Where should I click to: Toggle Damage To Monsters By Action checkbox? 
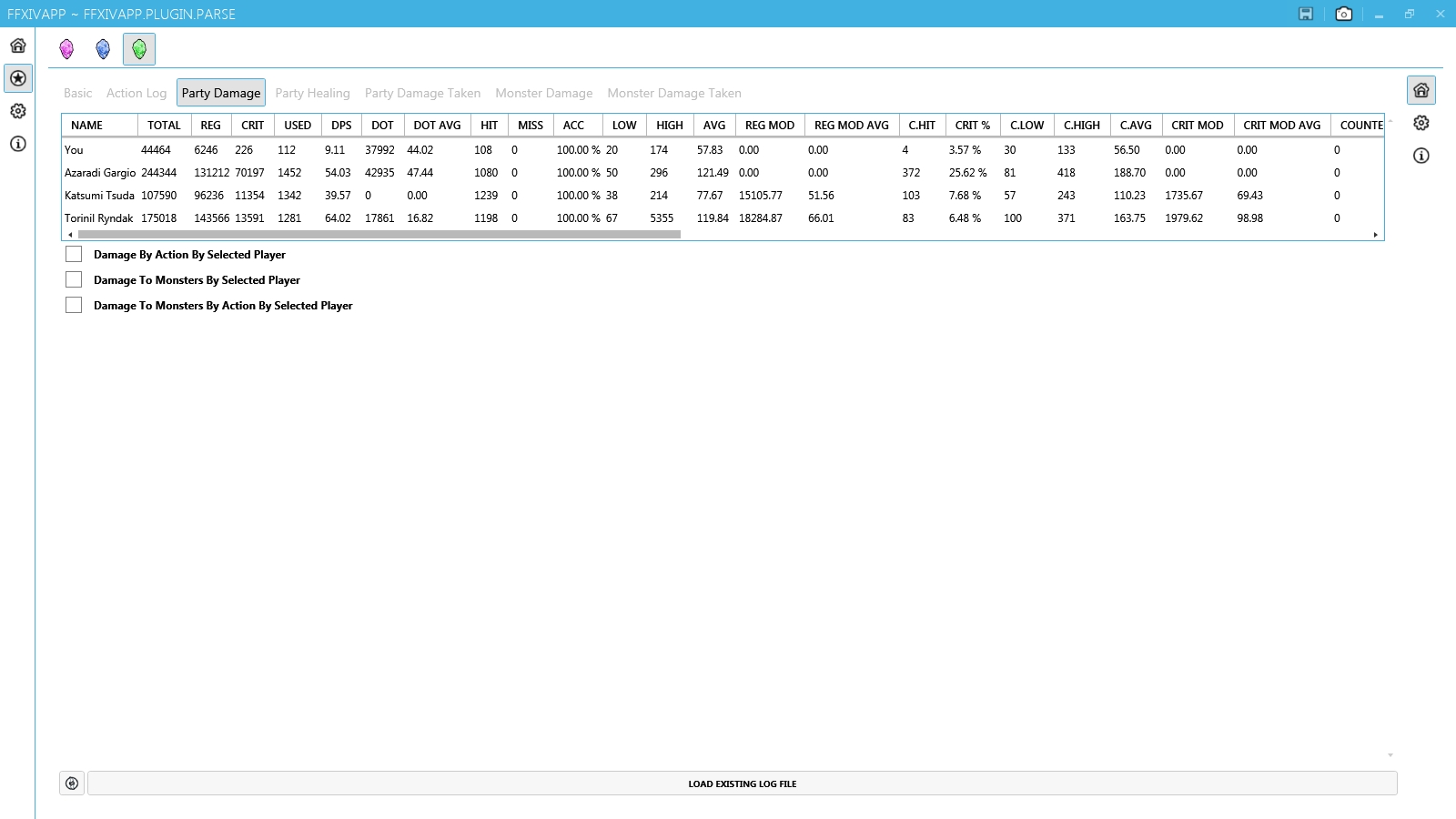[x=74, y=306]
